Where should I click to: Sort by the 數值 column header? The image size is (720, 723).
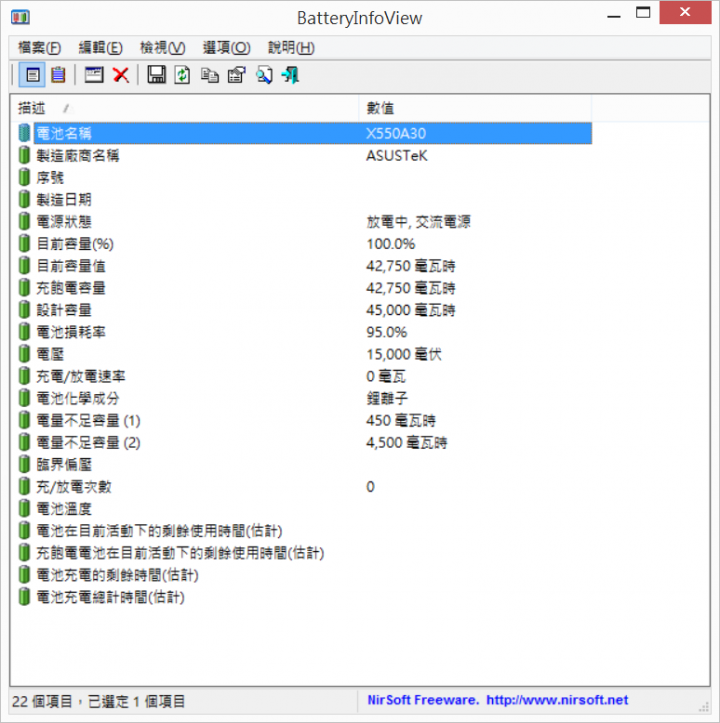(x=475, y=108)
